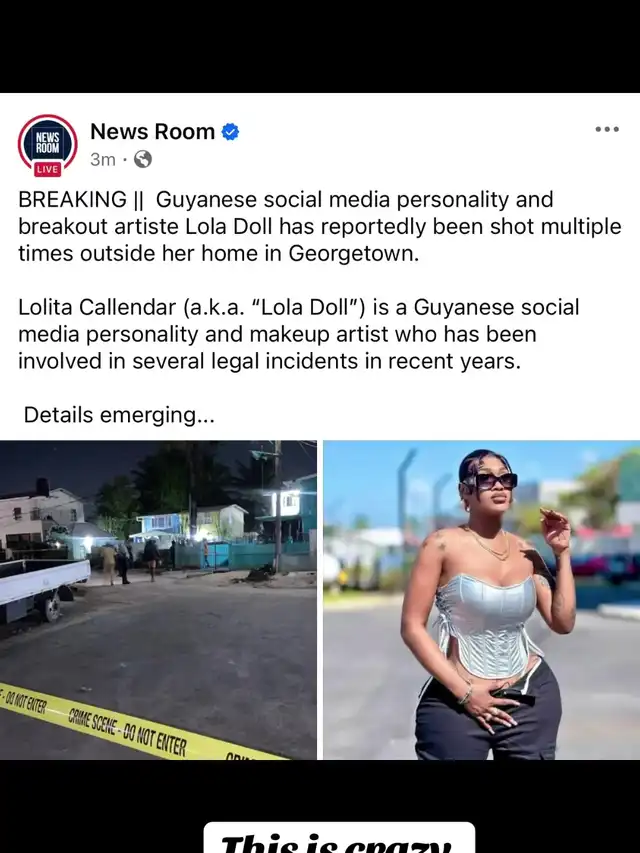Open the three-dot post options menu
The width and height of the screenshot is (640, 853).
click(607, 129)
